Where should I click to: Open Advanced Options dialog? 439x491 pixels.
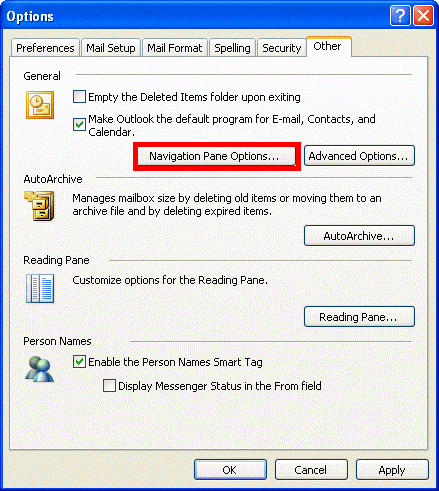point(359,156)
